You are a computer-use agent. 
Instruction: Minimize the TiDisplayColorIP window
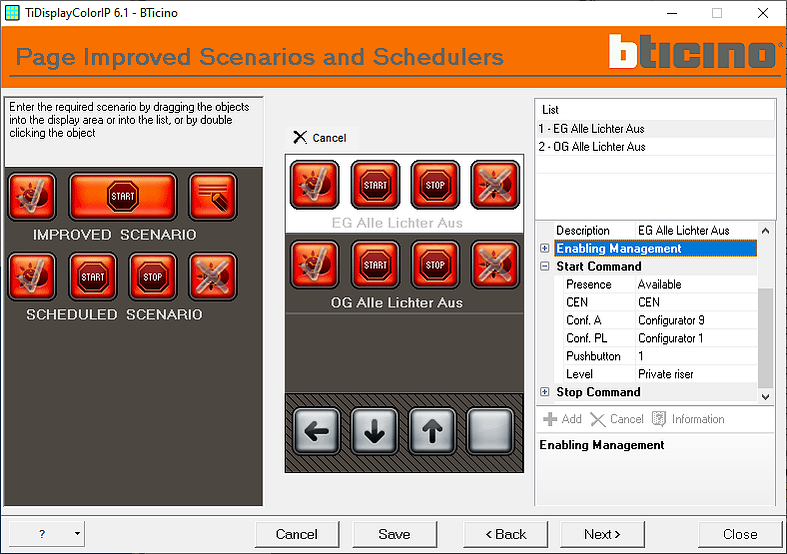672,13
